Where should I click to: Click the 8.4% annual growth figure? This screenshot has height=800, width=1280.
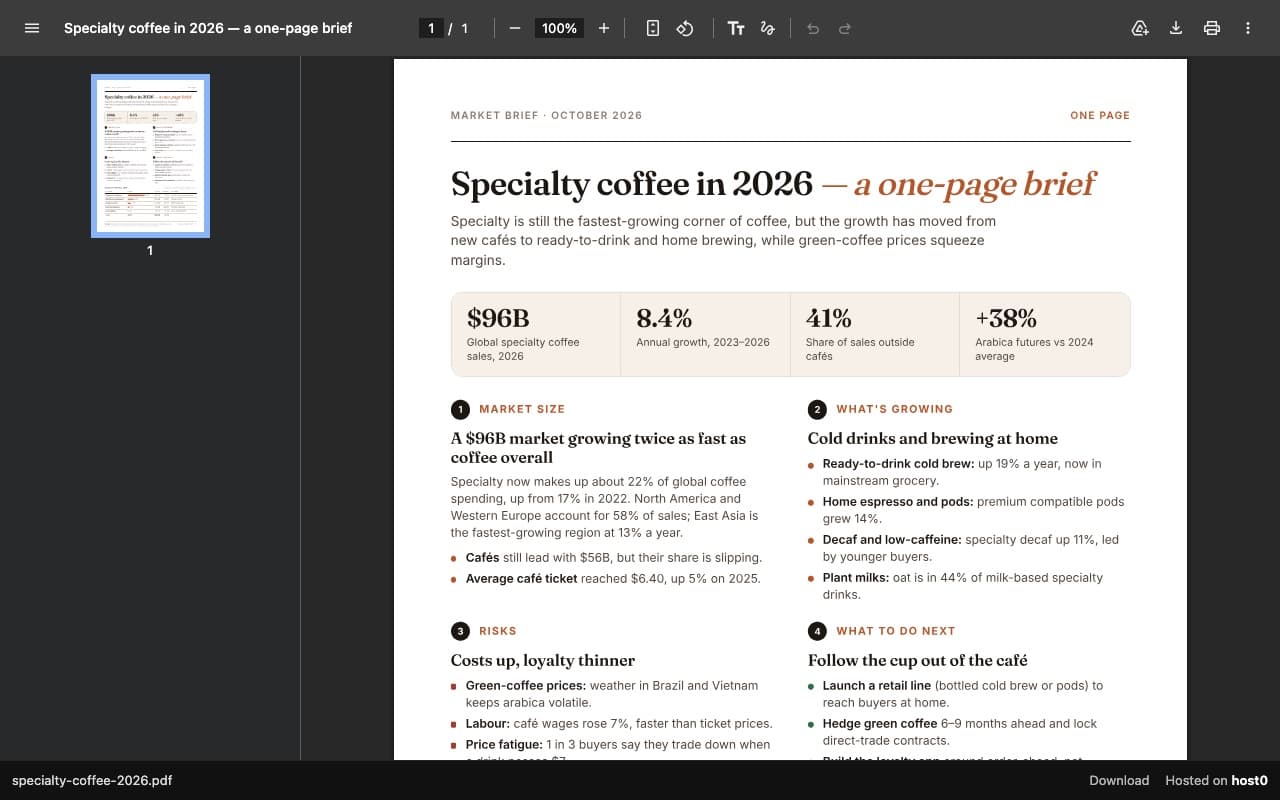pyautogui.click(x=664, y=318)
